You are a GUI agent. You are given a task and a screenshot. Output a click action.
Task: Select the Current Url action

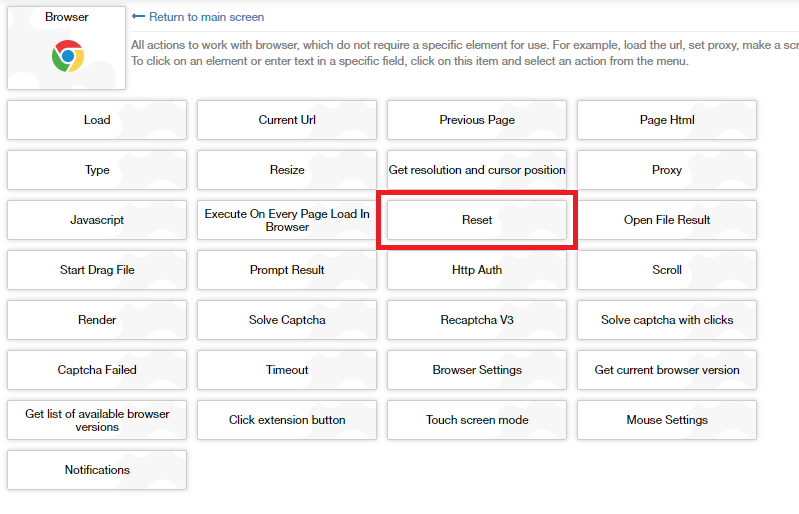287,120
